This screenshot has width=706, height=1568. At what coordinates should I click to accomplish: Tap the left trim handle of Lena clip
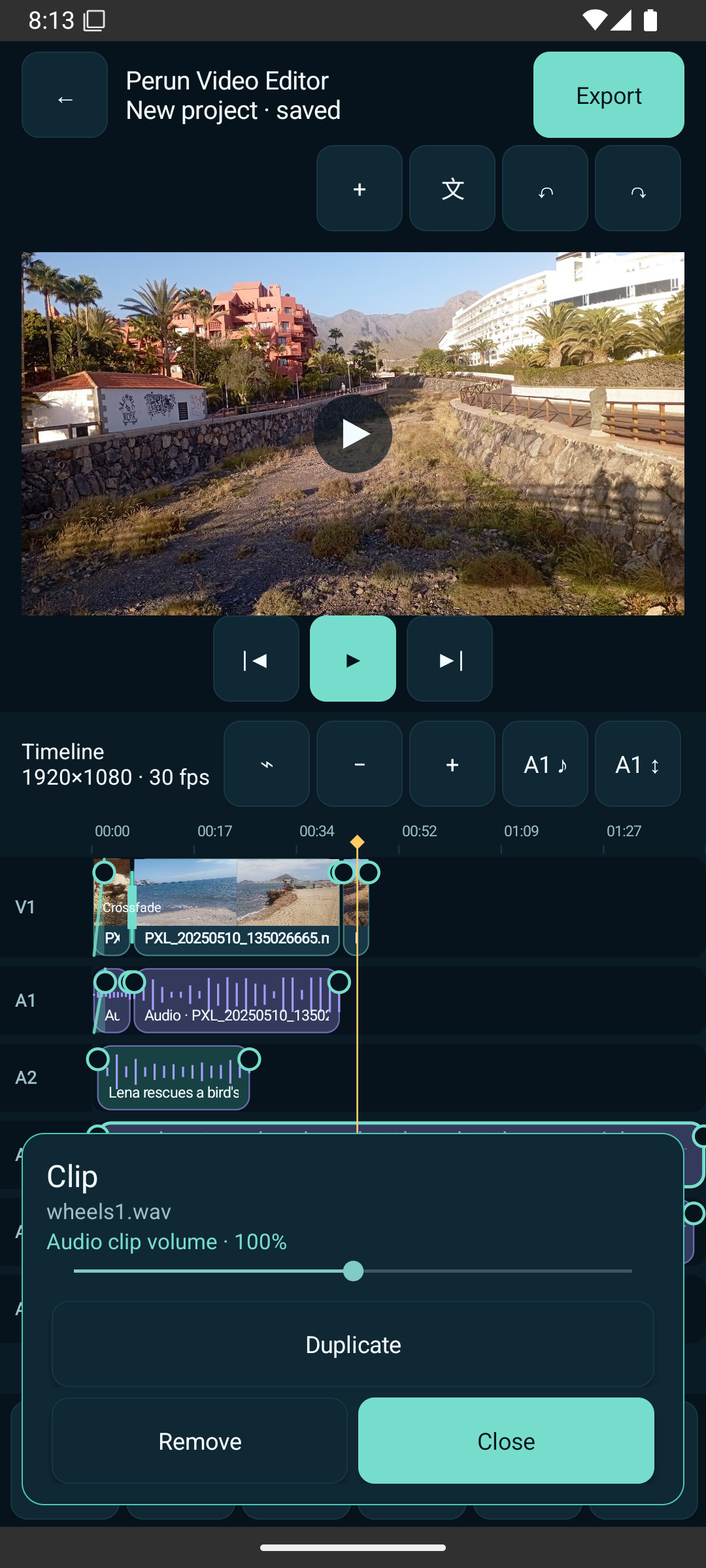point(98,1059)
